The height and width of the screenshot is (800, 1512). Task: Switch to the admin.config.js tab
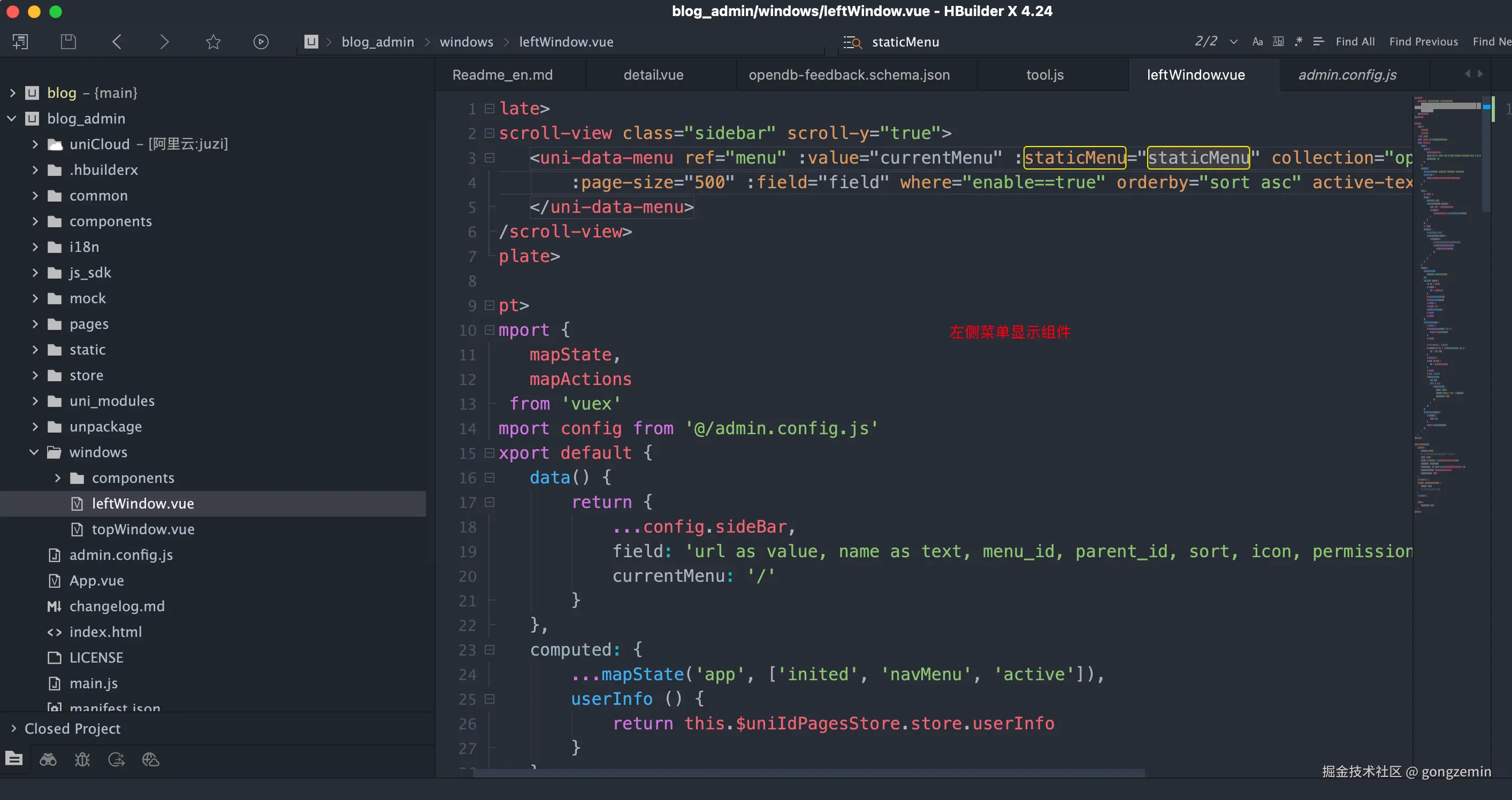pyautogui.click(x=1347, y=75)
